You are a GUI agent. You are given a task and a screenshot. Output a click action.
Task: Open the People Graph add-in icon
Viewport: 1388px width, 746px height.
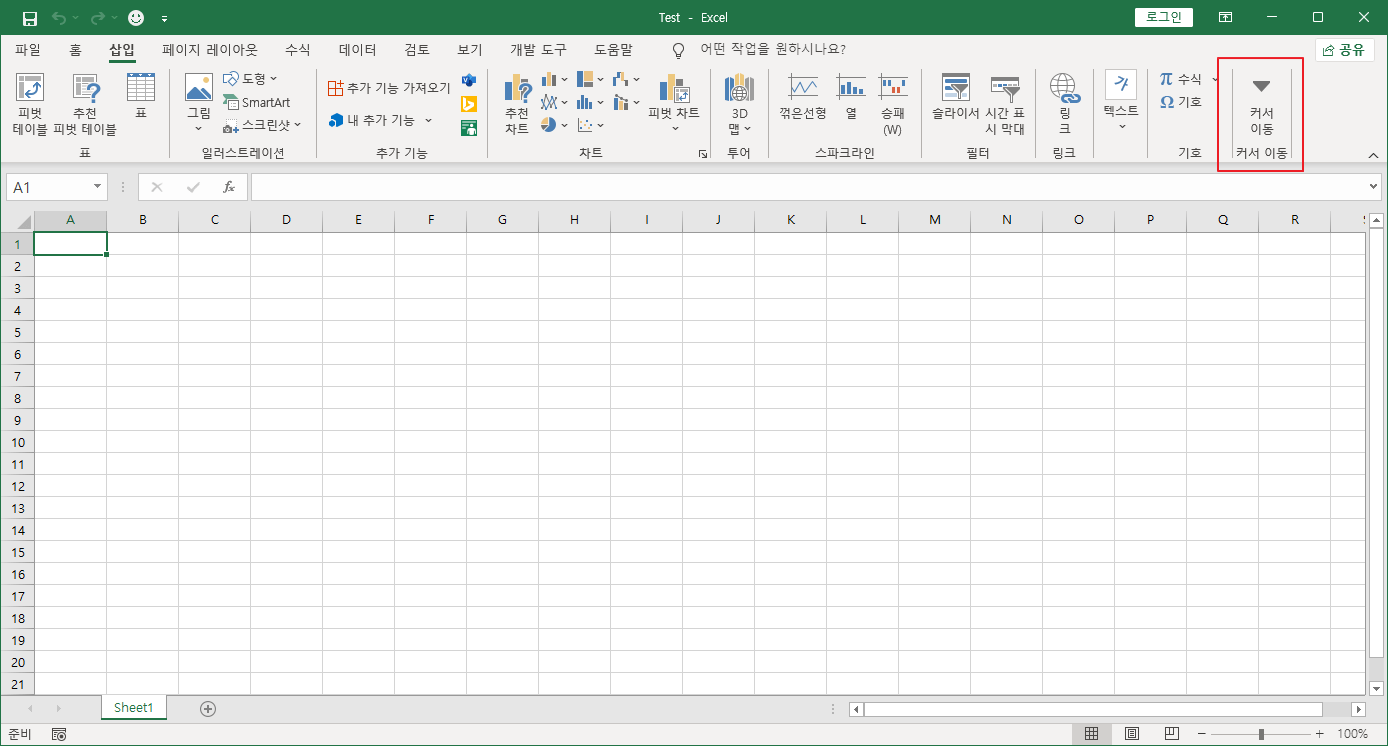pos(469,128)
